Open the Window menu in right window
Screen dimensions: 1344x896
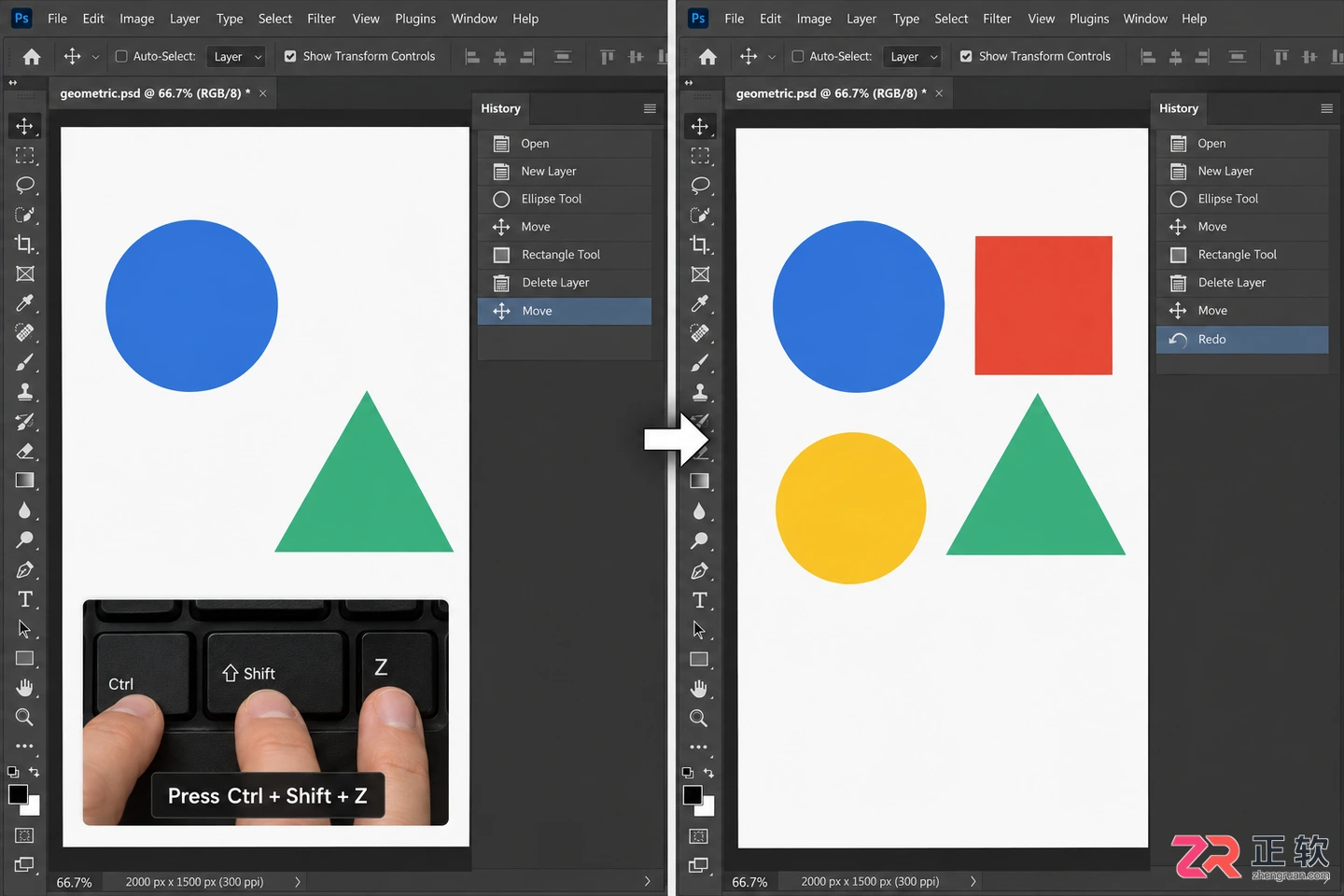coord(1145,19)
